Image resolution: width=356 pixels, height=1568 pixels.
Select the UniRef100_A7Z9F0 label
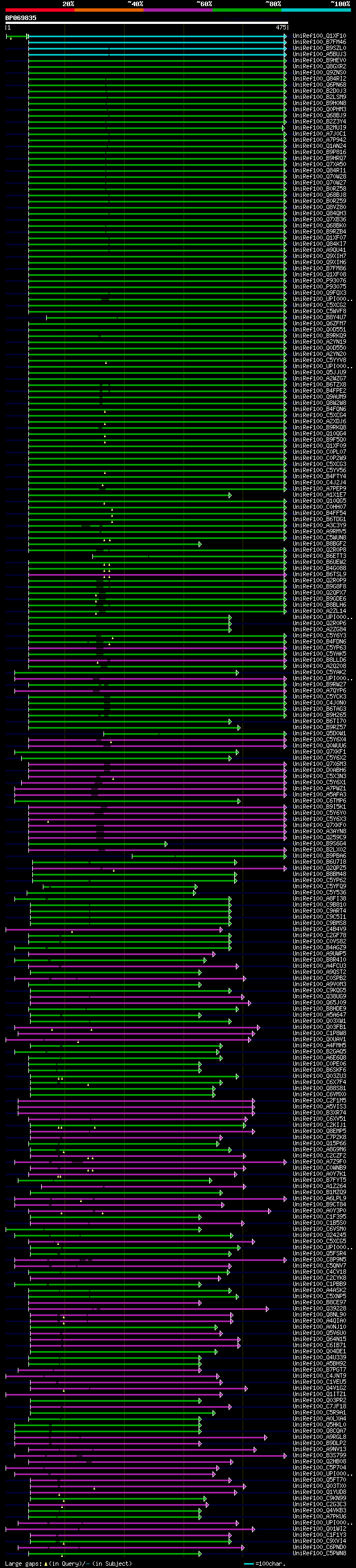pyautogui.click(x=319, y=1162)
